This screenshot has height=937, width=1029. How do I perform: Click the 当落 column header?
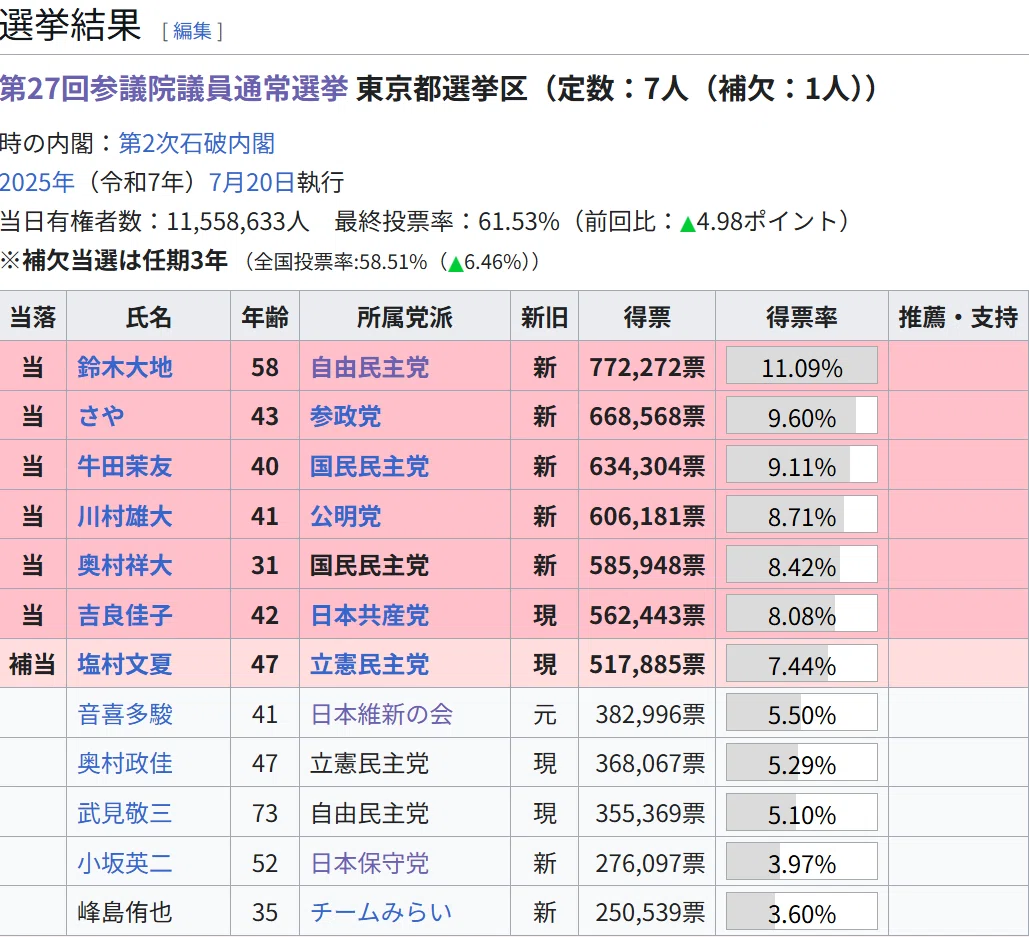(33, 317)
